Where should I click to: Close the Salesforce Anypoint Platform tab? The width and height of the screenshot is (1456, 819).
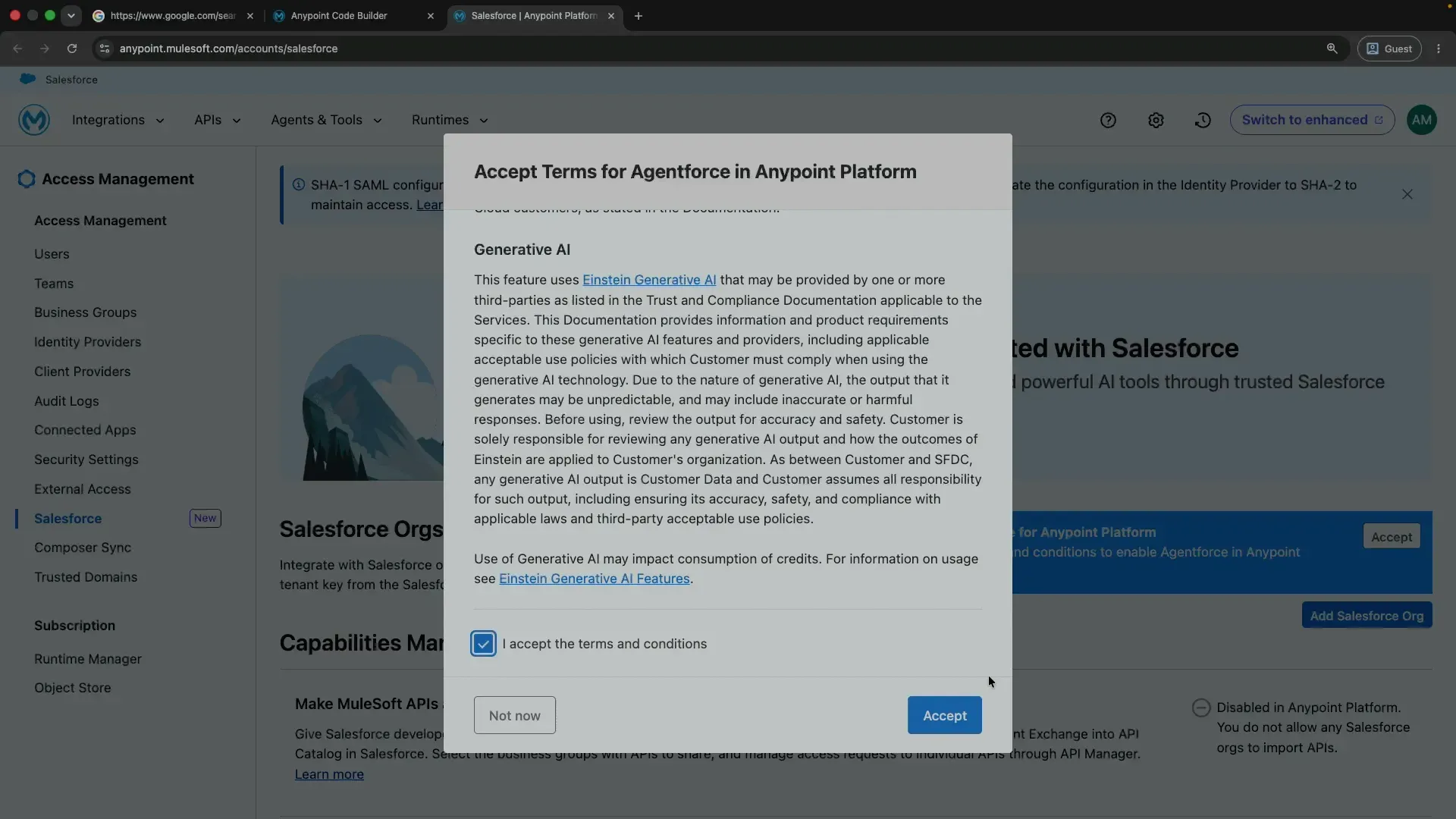click(x=611, y=16)
